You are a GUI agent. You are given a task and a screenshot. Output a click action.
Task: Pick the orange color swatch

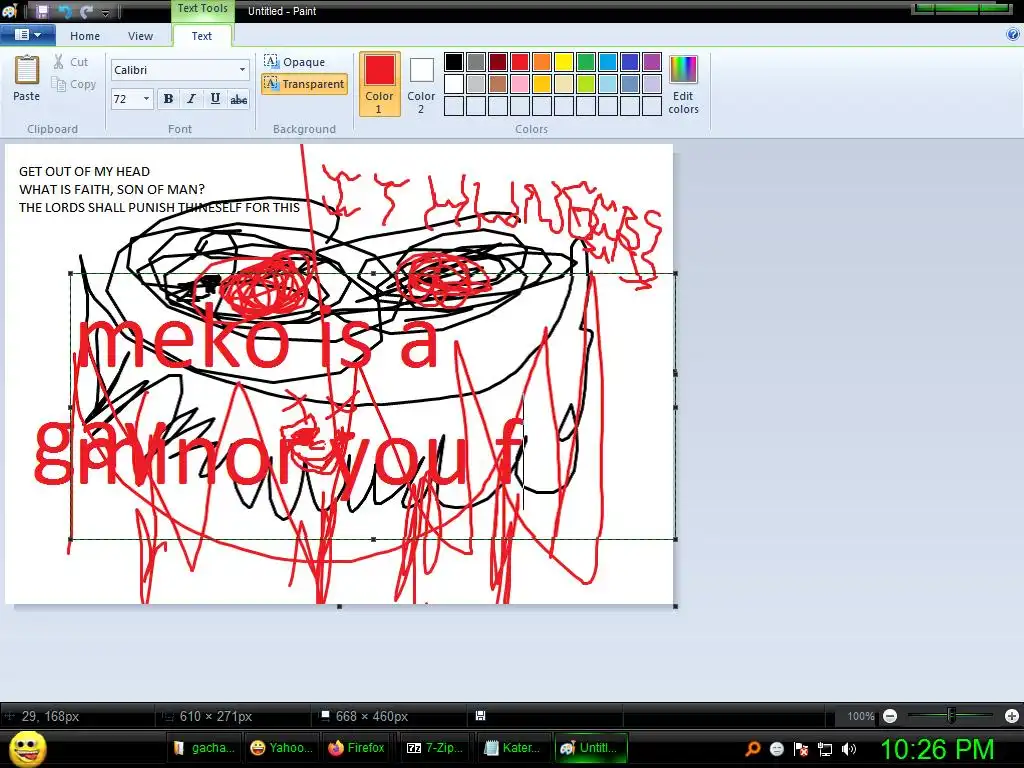tap(541, 62)
